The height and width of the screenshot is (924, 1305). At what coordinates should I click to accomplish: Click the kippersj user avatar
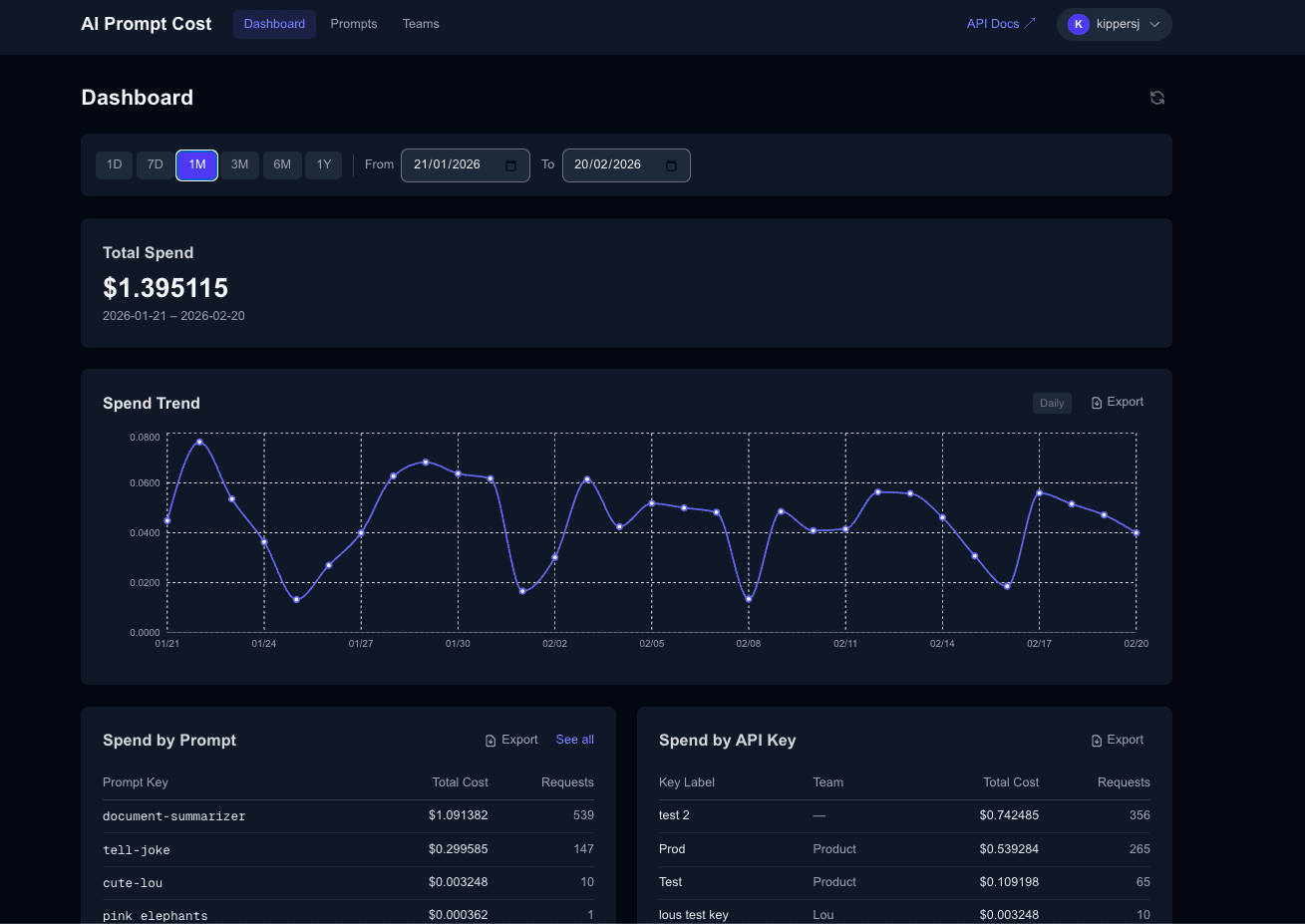click(1078, 24)
